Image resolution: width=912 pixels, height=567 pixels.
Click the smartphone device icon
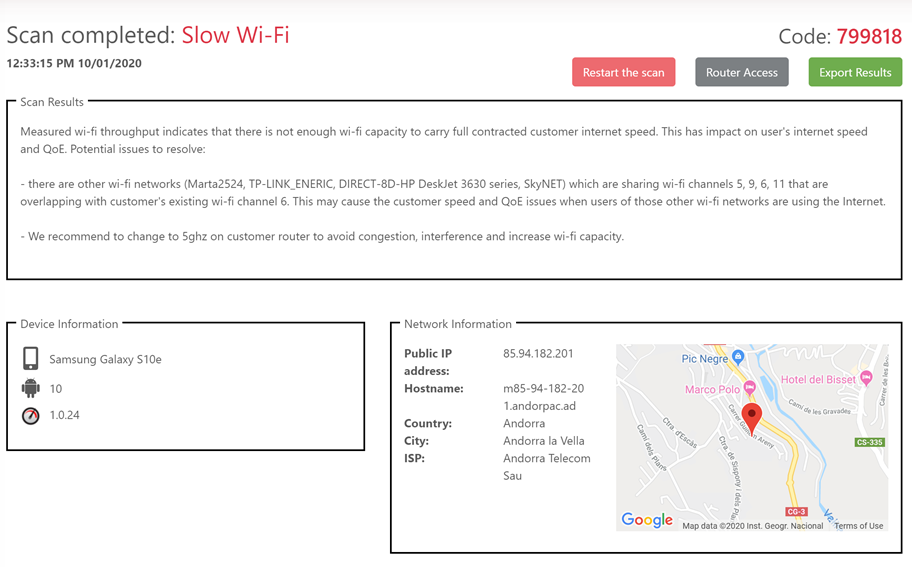(31, 359)
